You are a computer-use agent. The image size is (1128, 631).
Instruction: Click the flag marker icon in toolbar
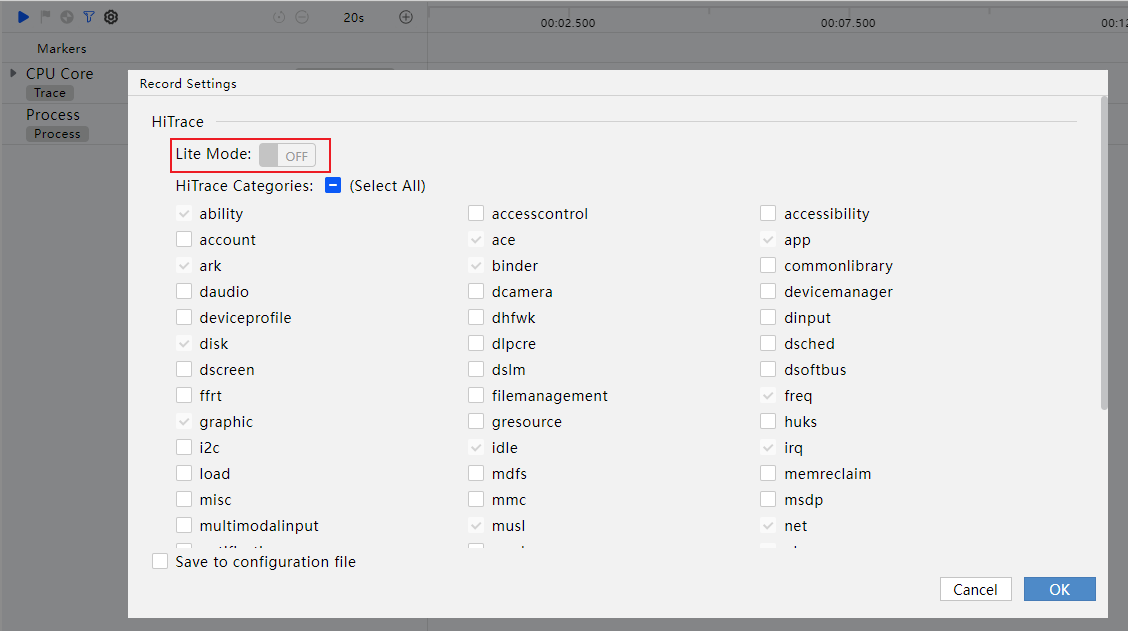(x=45, y=17)
